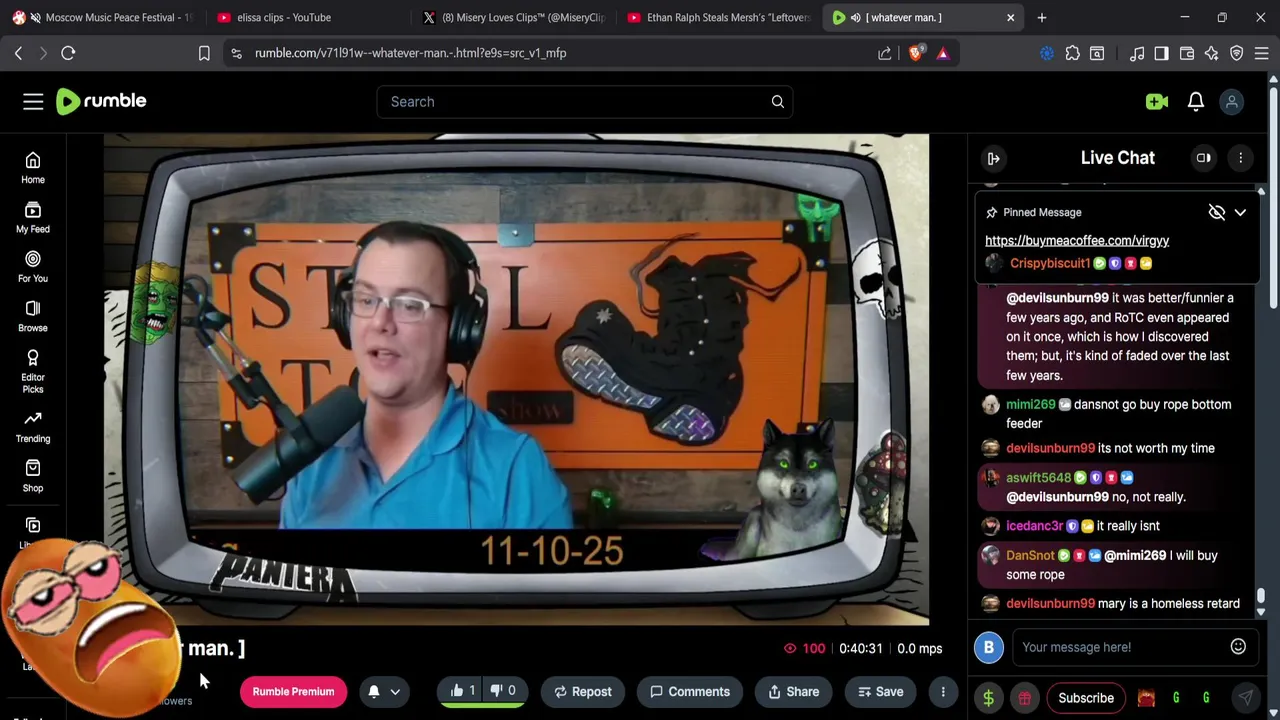Send a Rant with the dollar icon
This screenshot has height=720, width=1280.
coord(989,698)
